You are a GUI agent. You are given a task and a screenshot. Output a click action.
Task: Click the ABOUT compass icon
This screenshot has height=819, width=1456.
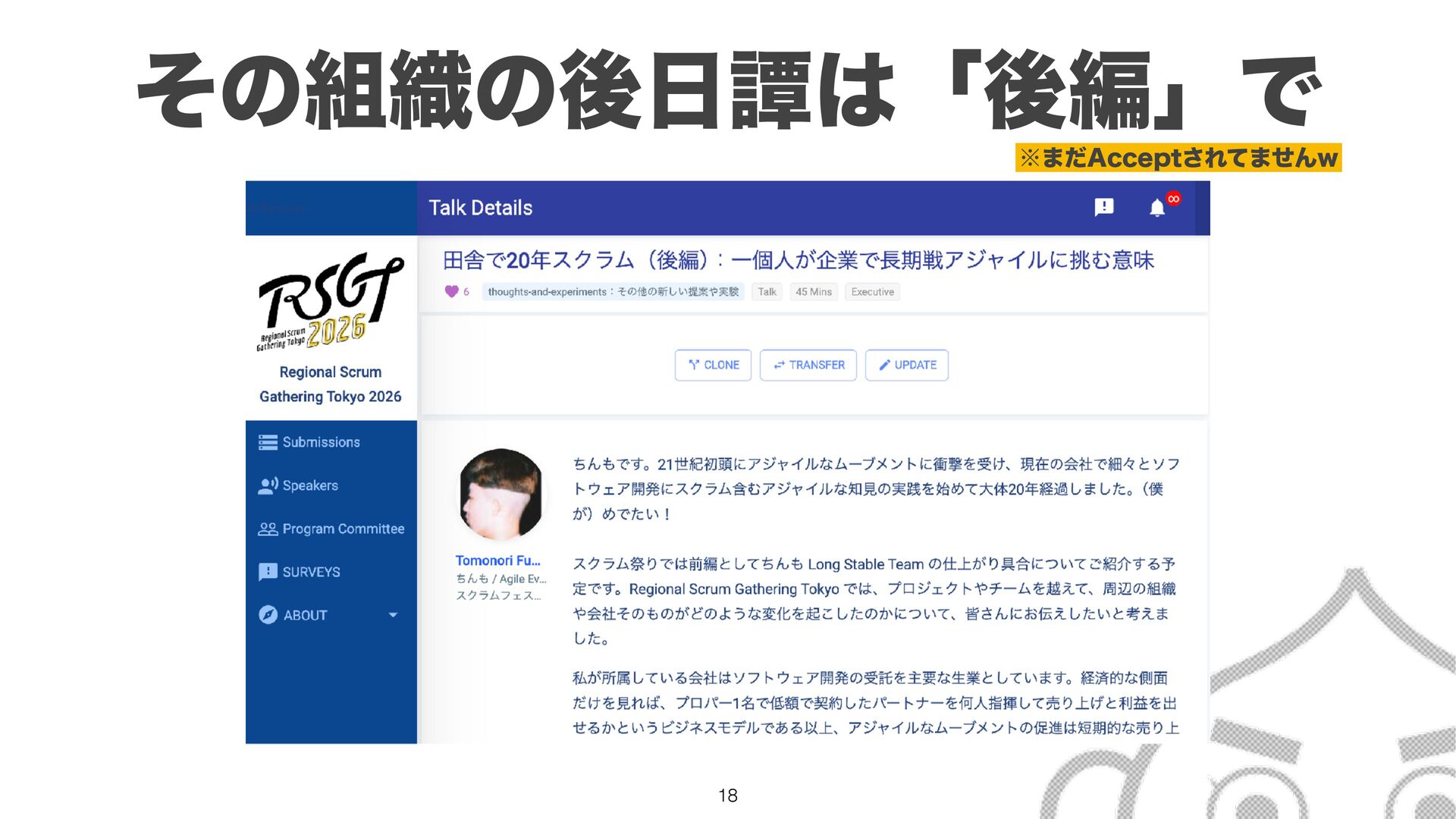tap(268, 615)
